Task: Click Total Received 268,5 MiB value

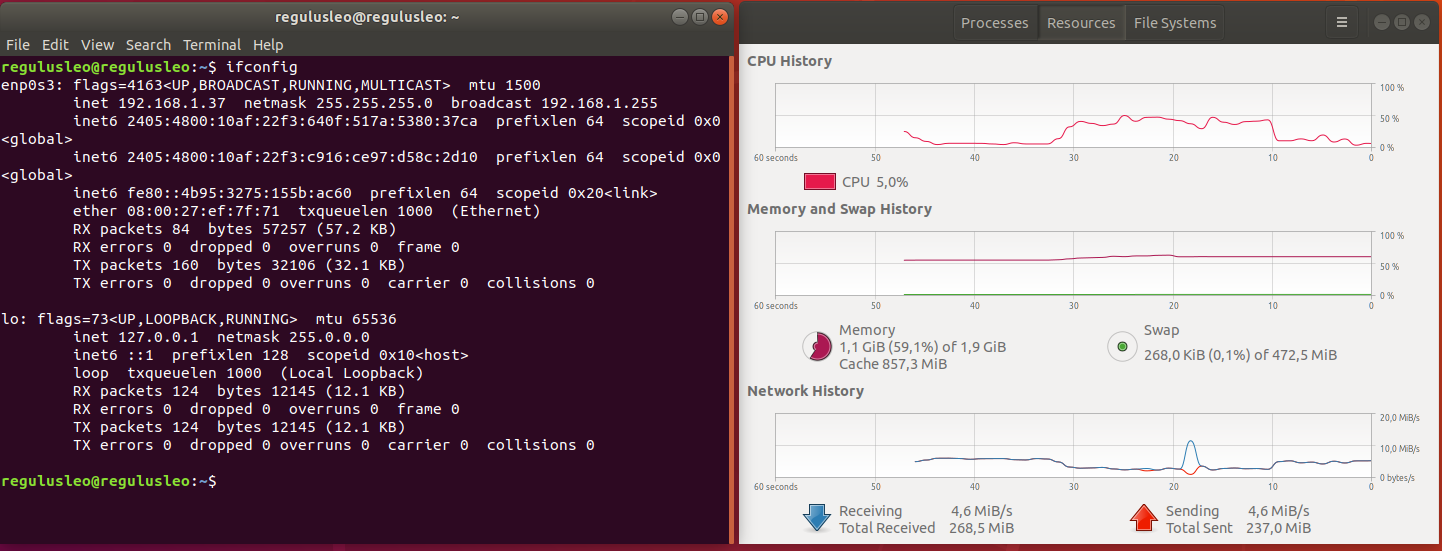Action: coord(981,528)
